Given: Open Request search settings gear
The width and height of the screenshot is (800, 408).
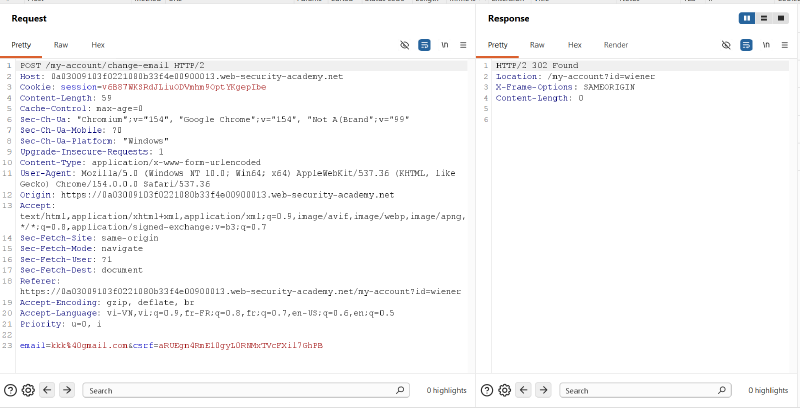Looking at the screenshot, I should (x=28, y=390).
